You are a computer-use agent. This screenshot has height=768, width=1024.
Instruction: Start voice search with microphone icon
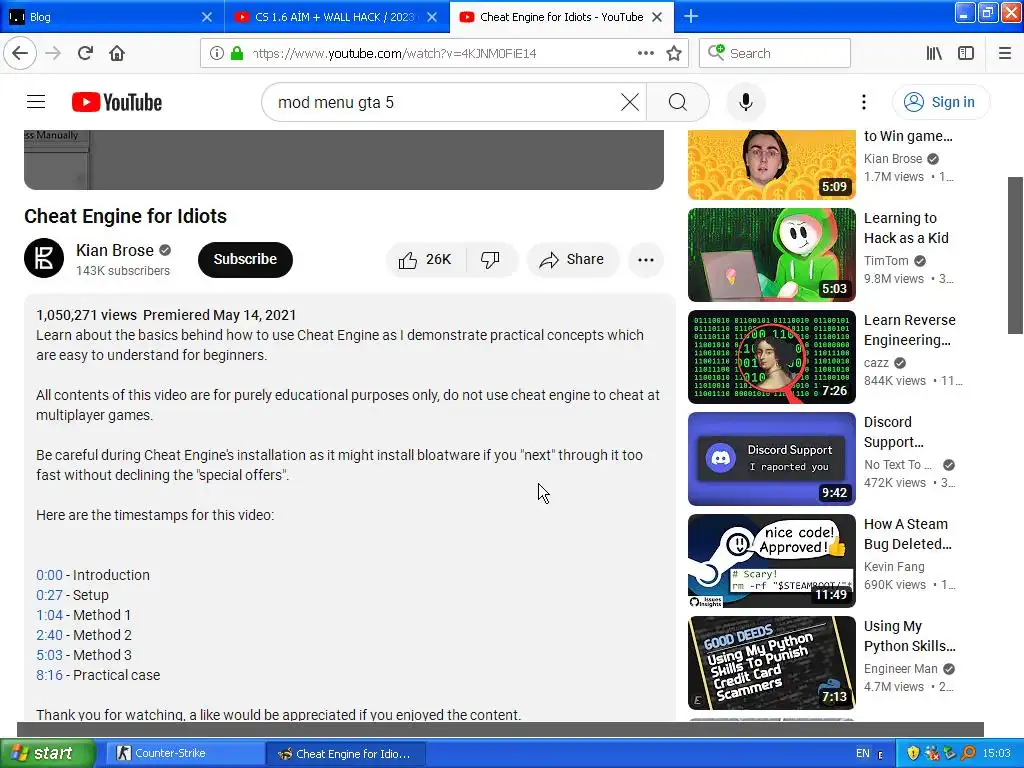tap(746, 102)
